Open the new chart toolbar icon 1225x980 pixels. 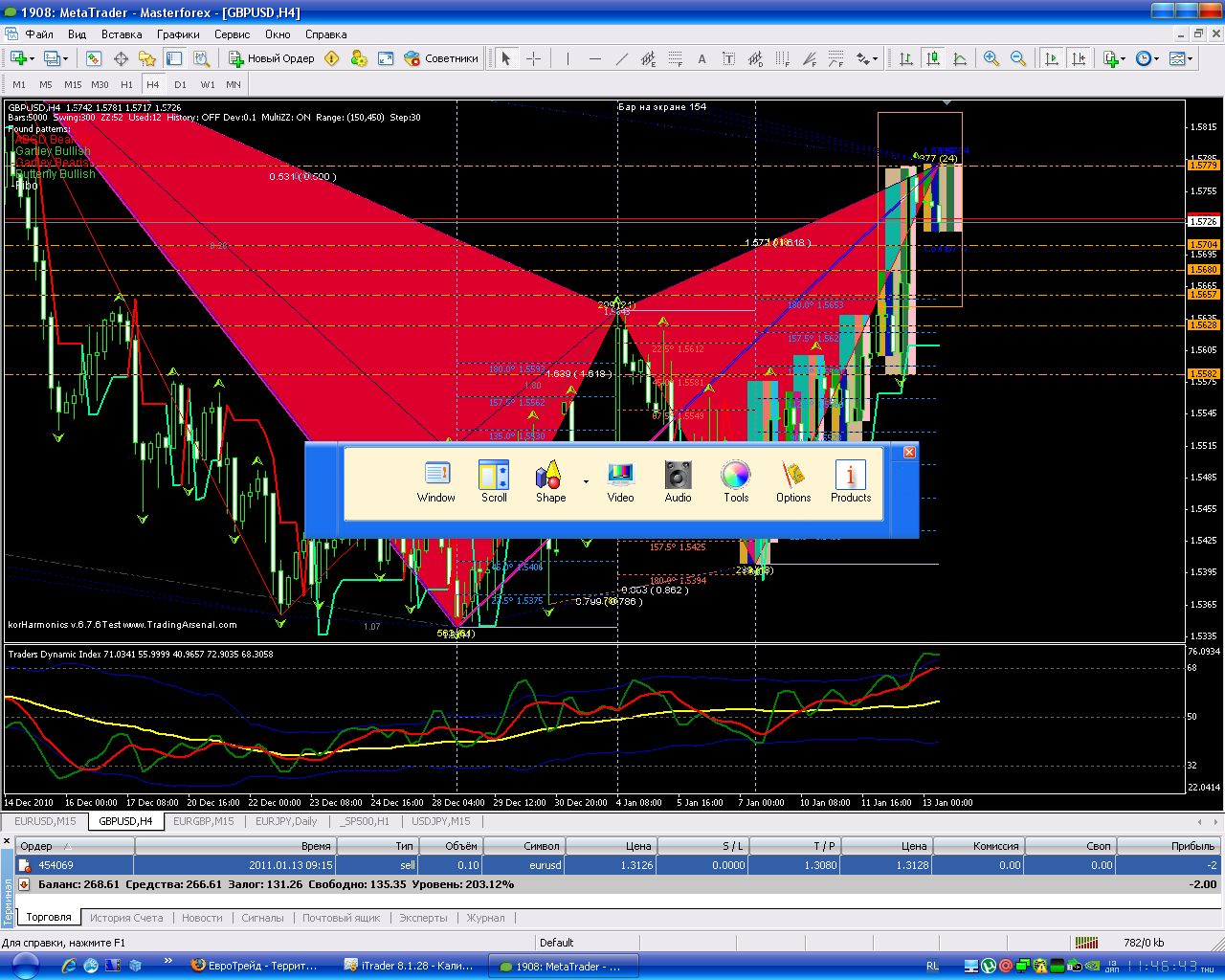[17, 58]
